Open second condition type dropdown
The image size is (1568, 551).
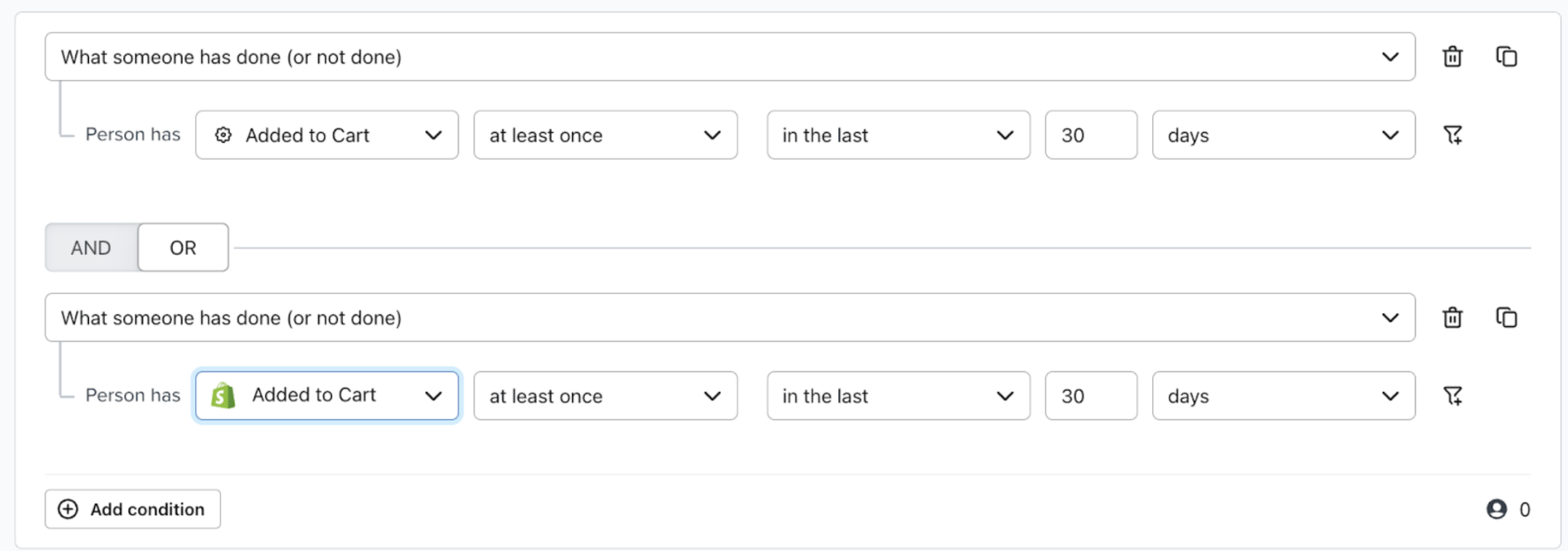[729, 317]
